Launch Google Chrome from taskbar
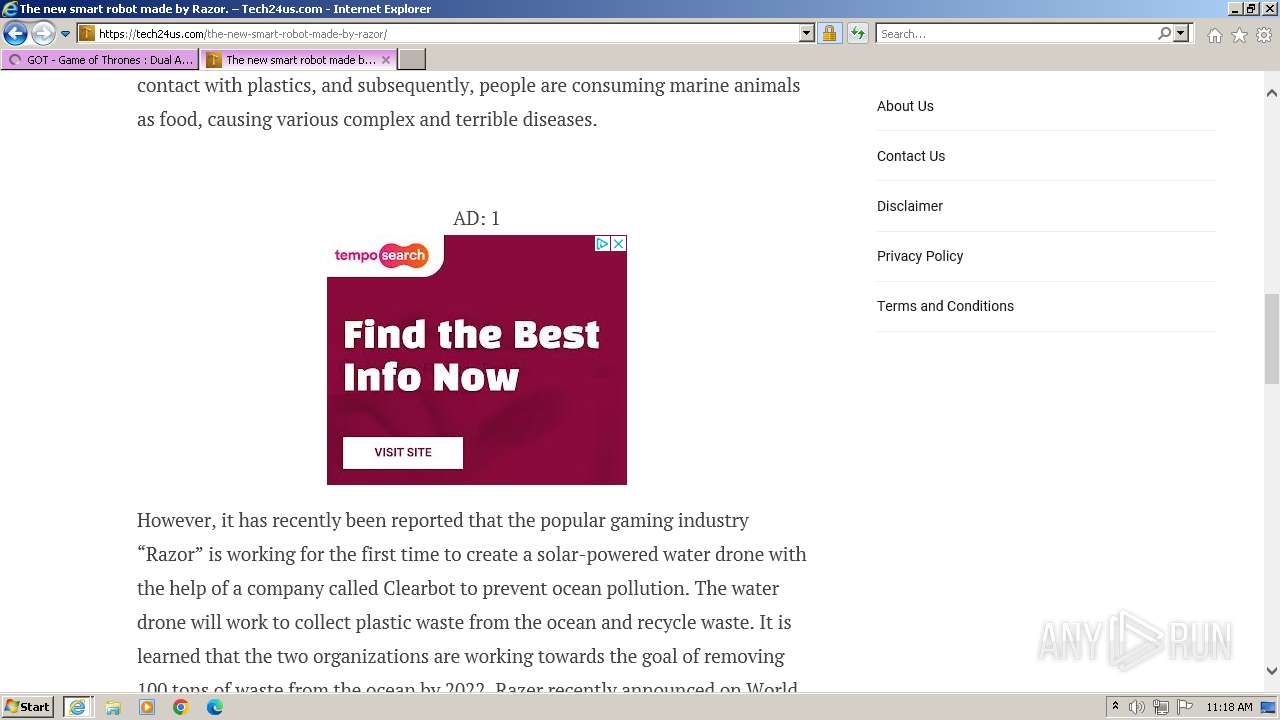Screen dimensions: 1280x720 [x=181, y=707]
